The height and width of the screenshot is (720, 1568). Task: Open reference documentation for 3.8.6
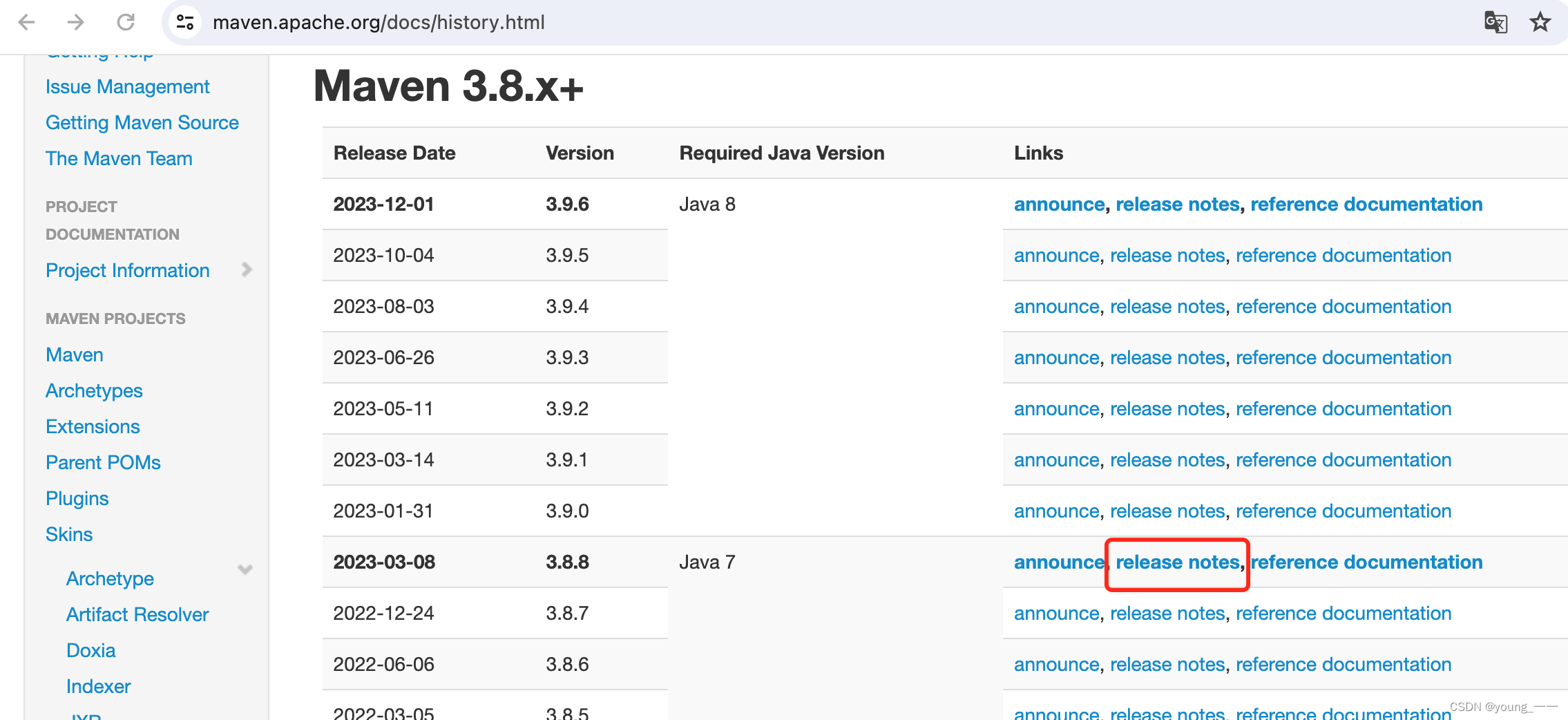[x=1344, y=665]
